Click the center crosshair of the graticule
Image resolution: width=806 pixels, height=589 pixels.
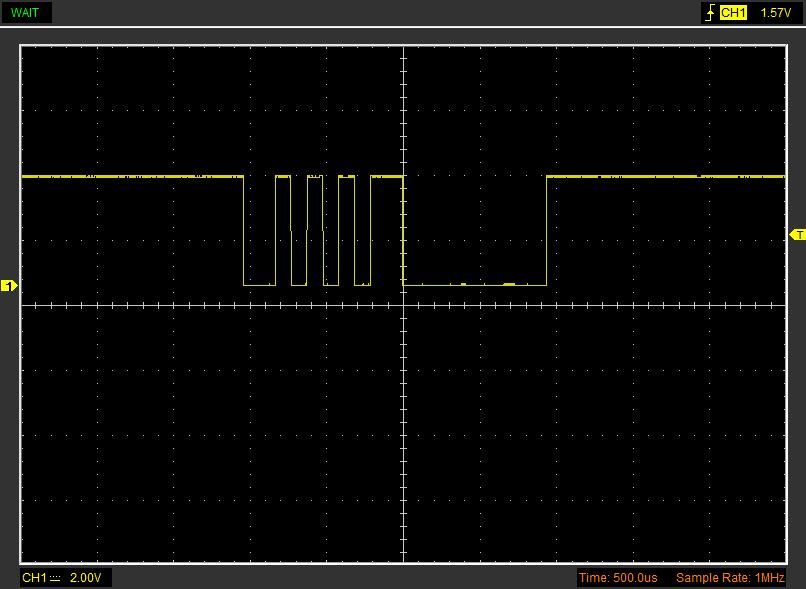point(403,305)
